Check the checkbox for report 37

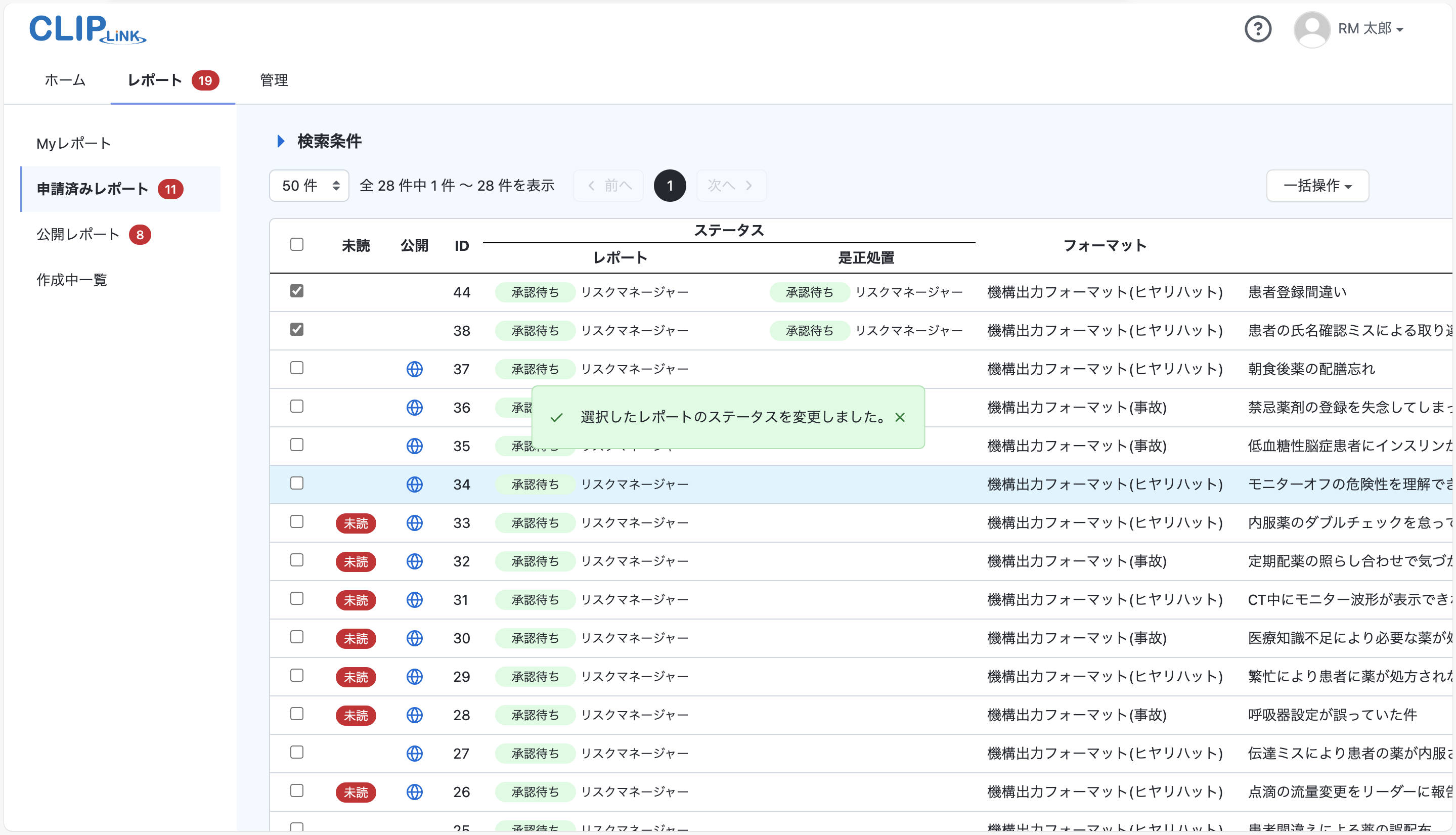tap(296, 368)
